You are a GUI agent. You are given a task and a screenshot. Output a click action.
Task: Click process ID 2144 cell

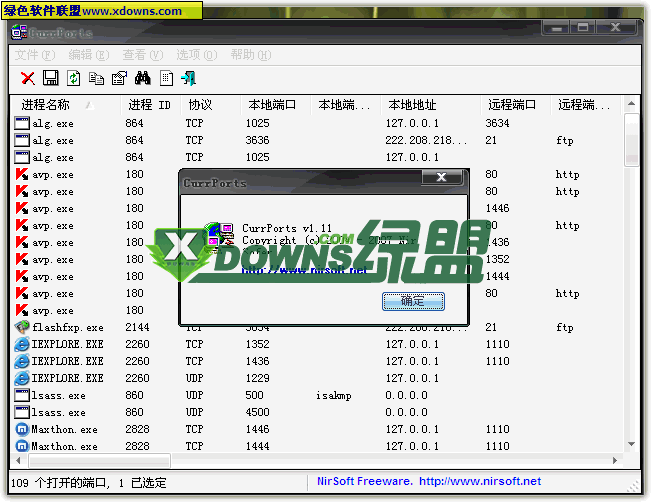[x=137, y=327]
